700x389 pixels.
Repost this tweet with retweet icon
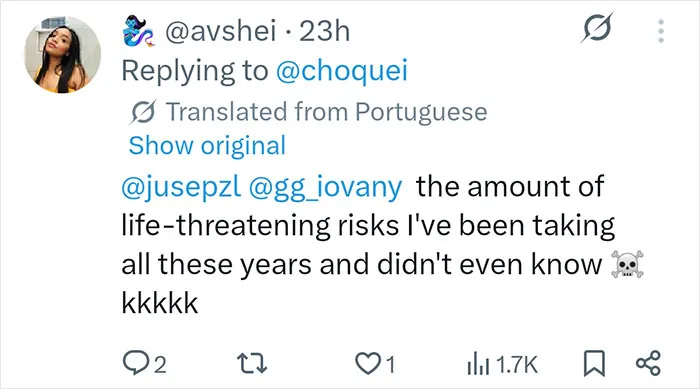(252, 363)
